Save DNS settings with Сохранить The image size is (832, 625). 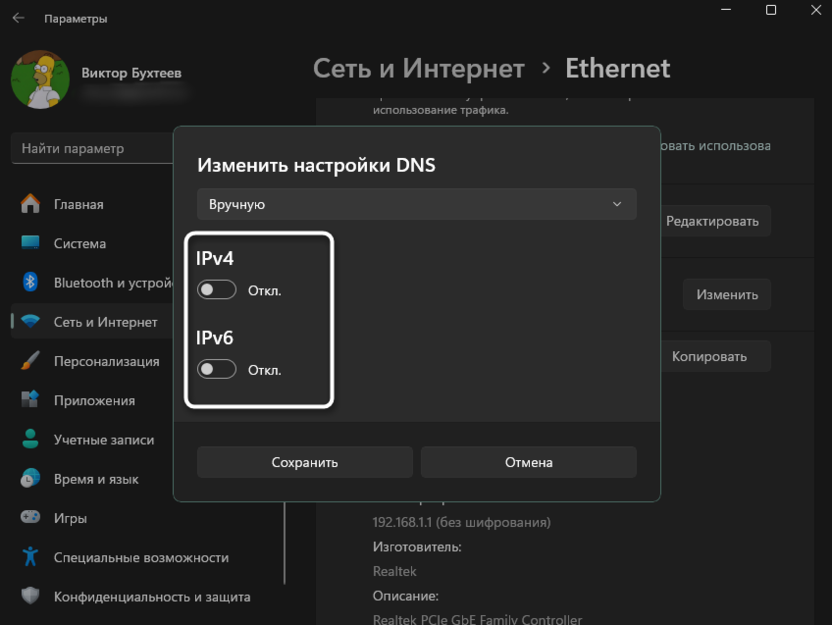tap(304, 461)
